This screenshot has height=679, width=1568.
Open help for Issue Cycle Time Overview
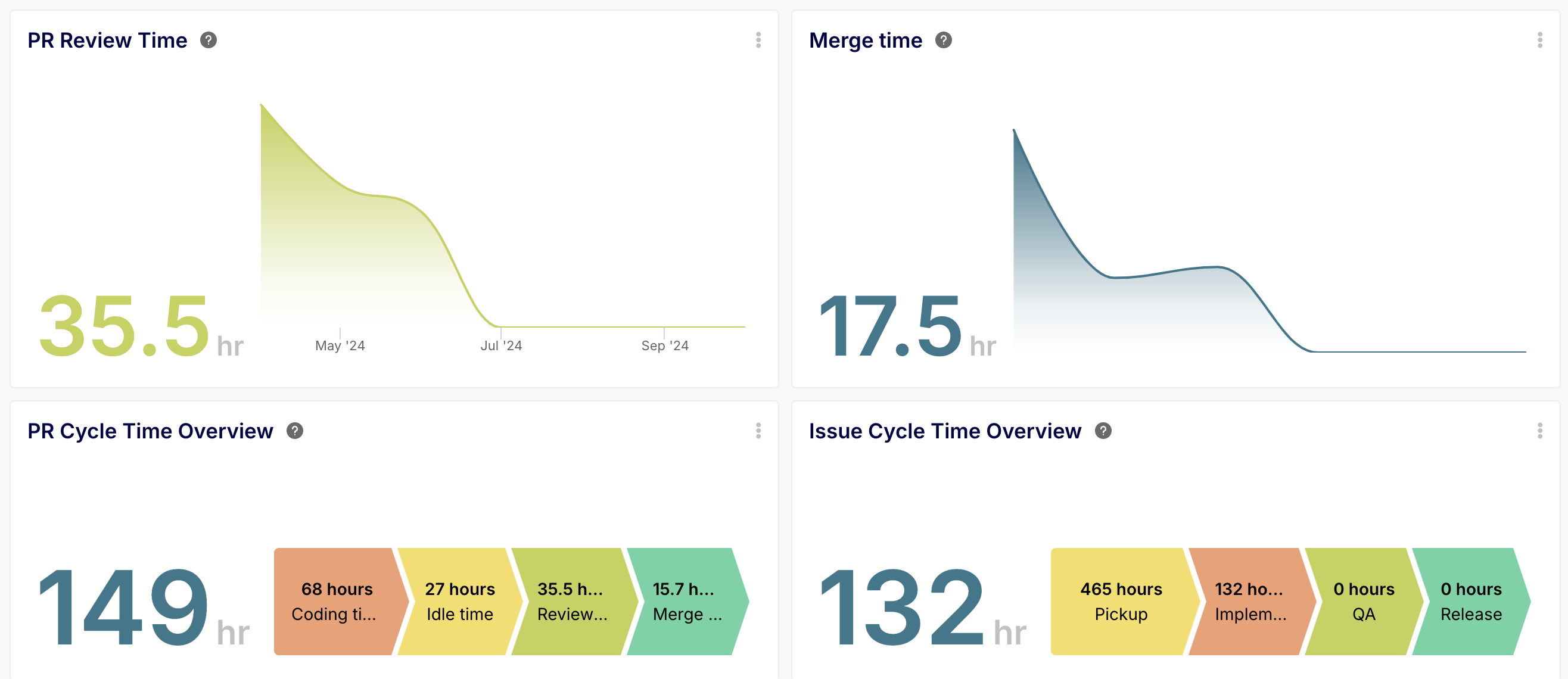[x=1102, y=431]
